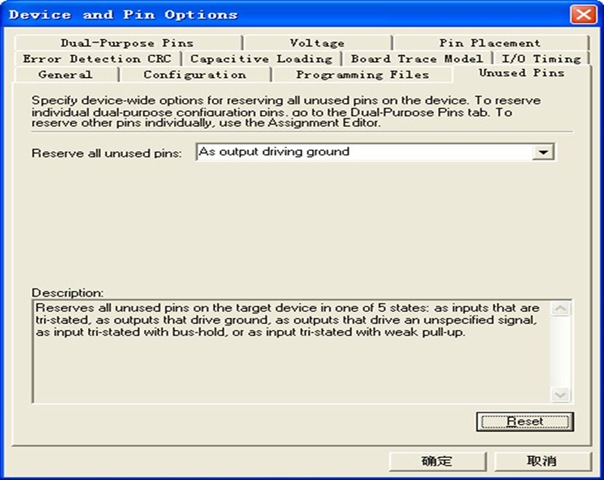
Task: Confirm with the 确定 button
Action: pyautogui.click(x=436, y=461)
